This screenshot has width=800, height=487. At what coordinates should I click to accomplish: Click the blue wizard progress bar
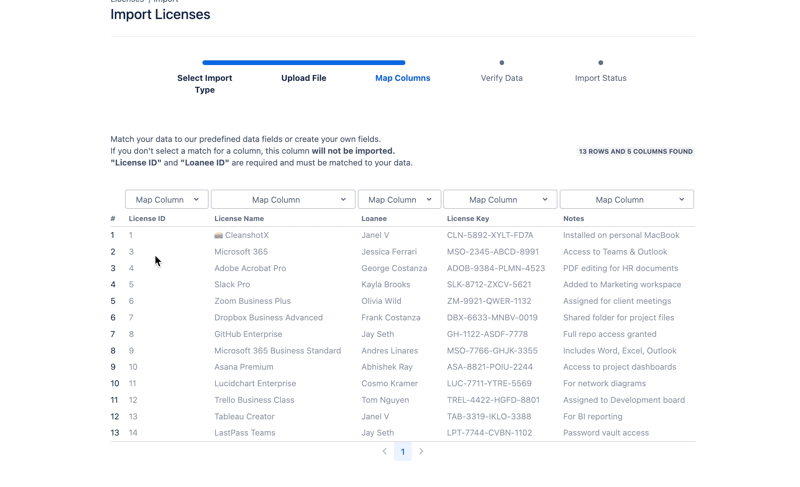pyautogui.click(x=304, y=63)
